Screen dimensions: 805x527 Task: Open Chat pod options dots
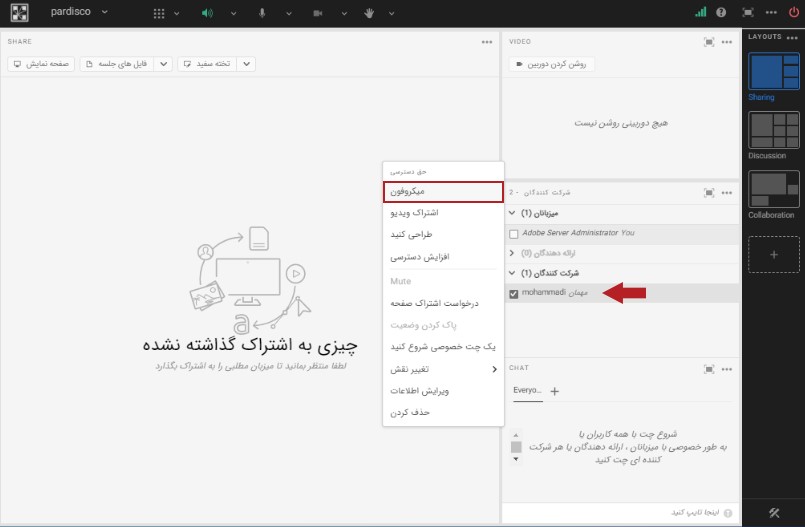[x=727, y=369]
